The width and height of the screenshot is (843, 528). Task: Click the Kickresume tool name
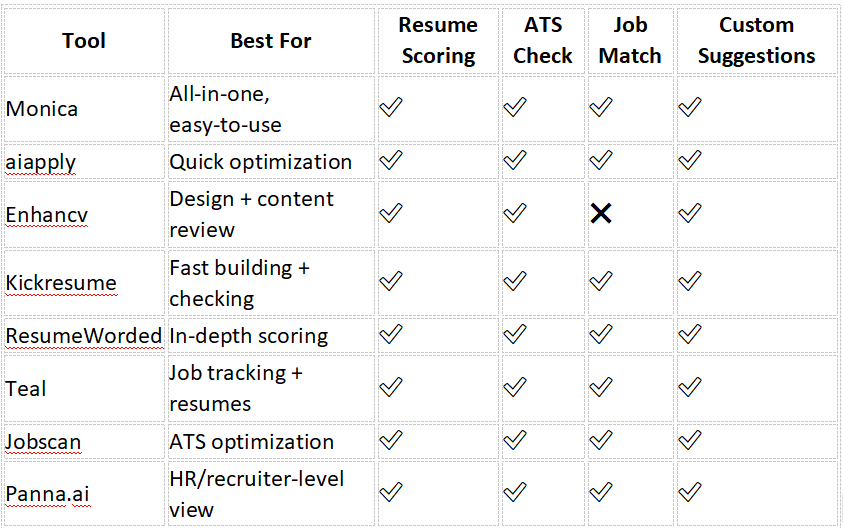(61, 283)
